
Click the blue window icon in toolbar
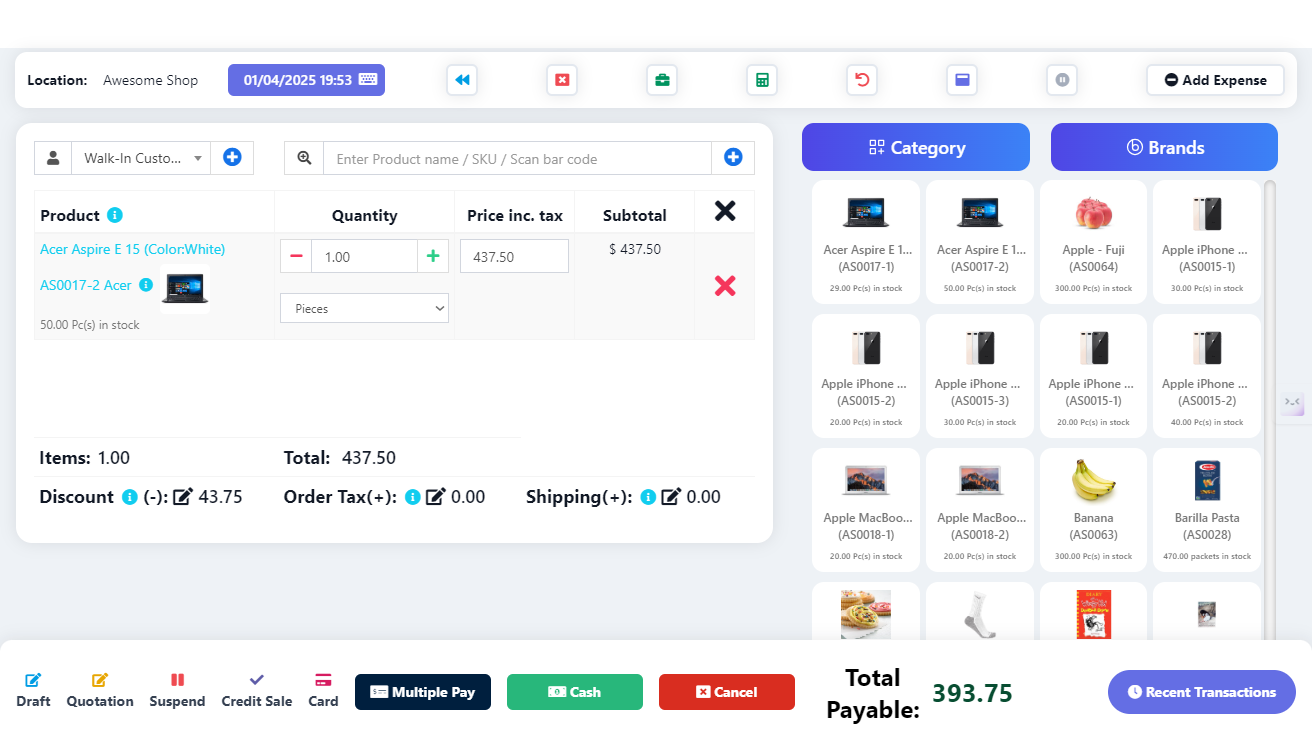962,80
